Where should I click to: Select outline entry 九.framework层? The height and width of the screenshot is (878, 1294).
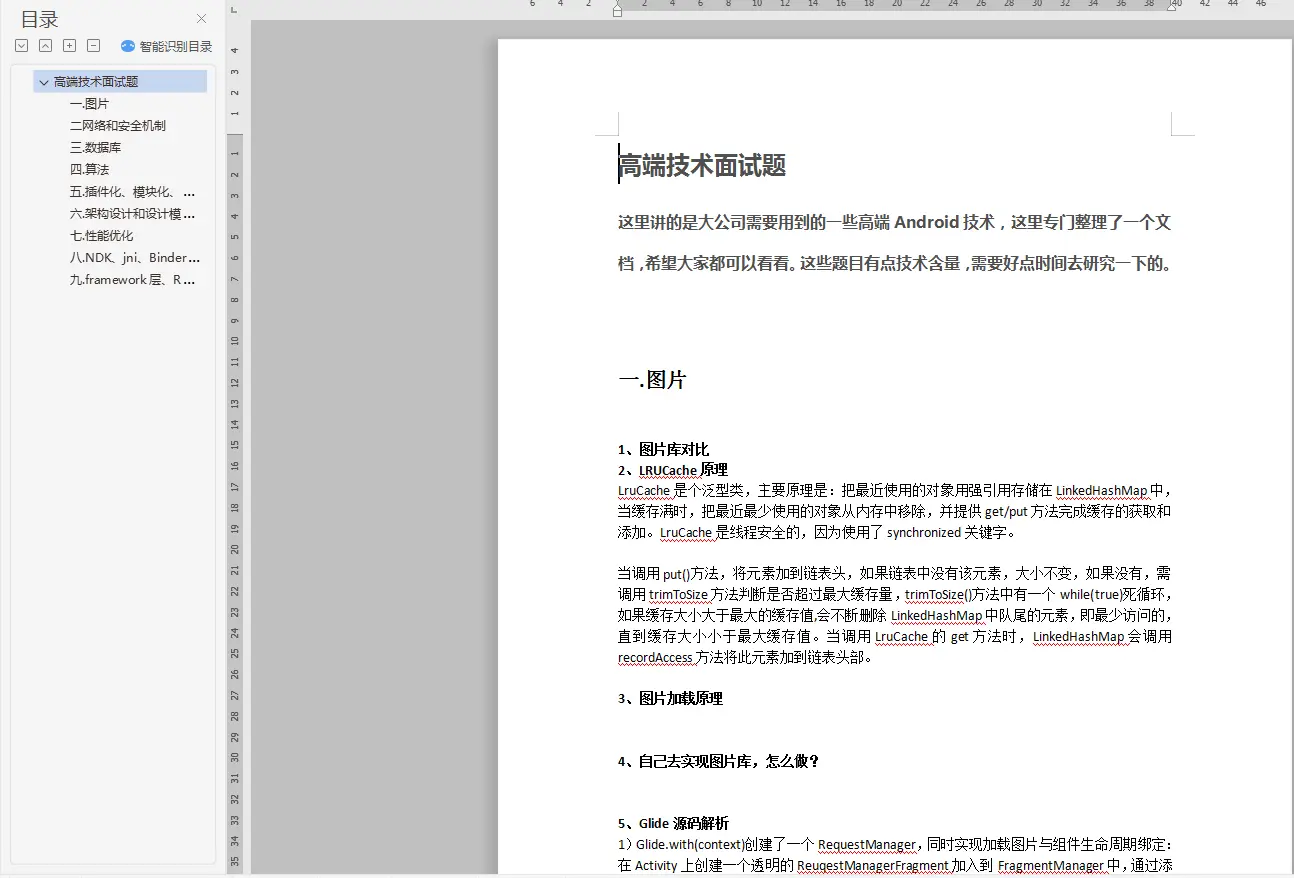[x=132, y=280]
